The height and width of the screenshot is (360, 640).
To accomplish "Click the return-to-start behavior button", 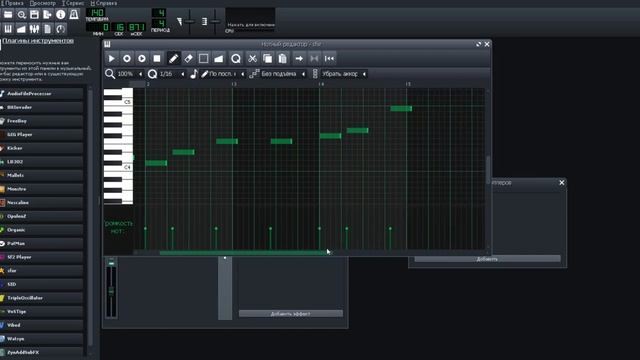I will tap(329, 58).
